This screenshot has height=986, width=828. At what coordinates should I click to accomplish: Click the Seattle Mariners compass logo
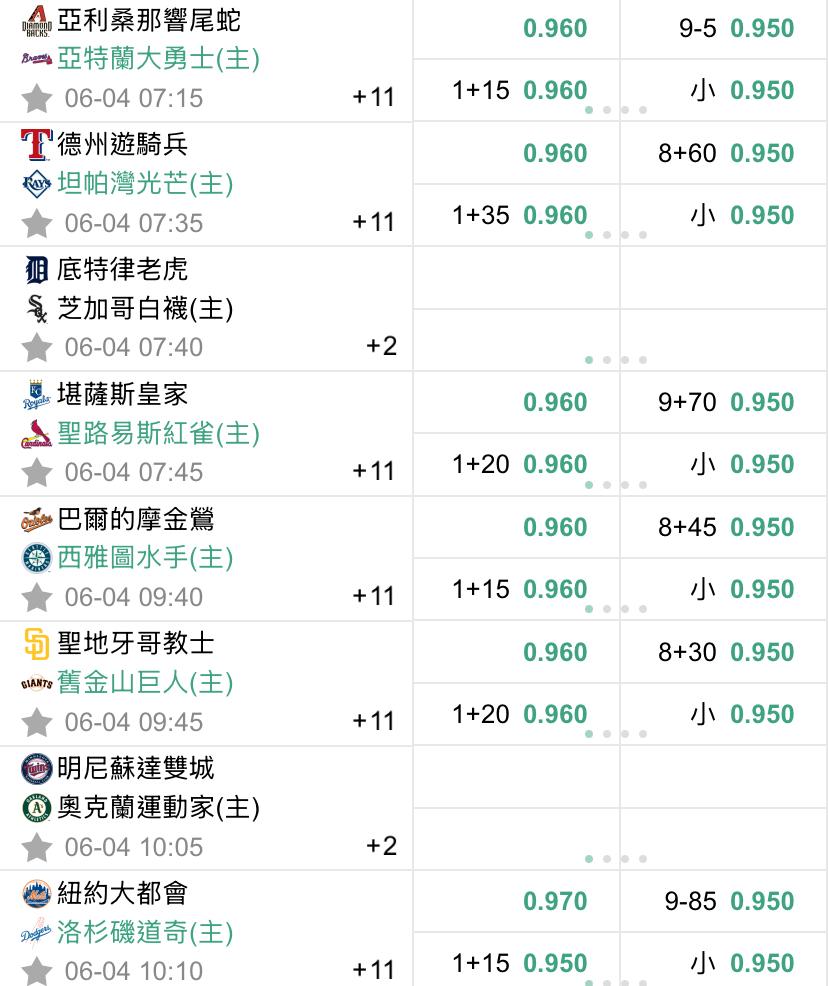[x=36, y=558]
